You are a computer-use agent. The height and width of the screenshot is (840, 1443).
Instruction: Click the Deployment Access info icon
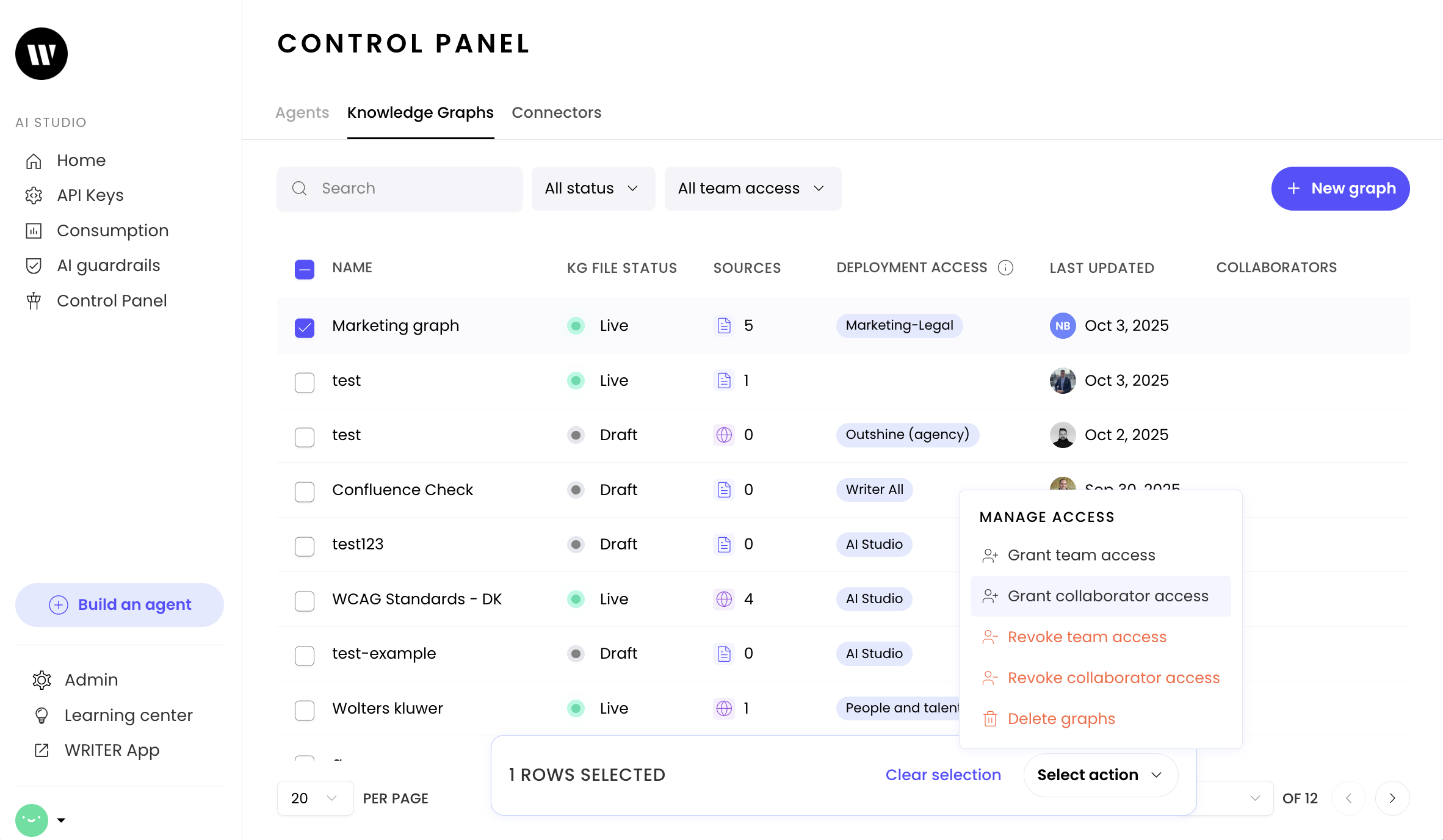point(1005,268)
